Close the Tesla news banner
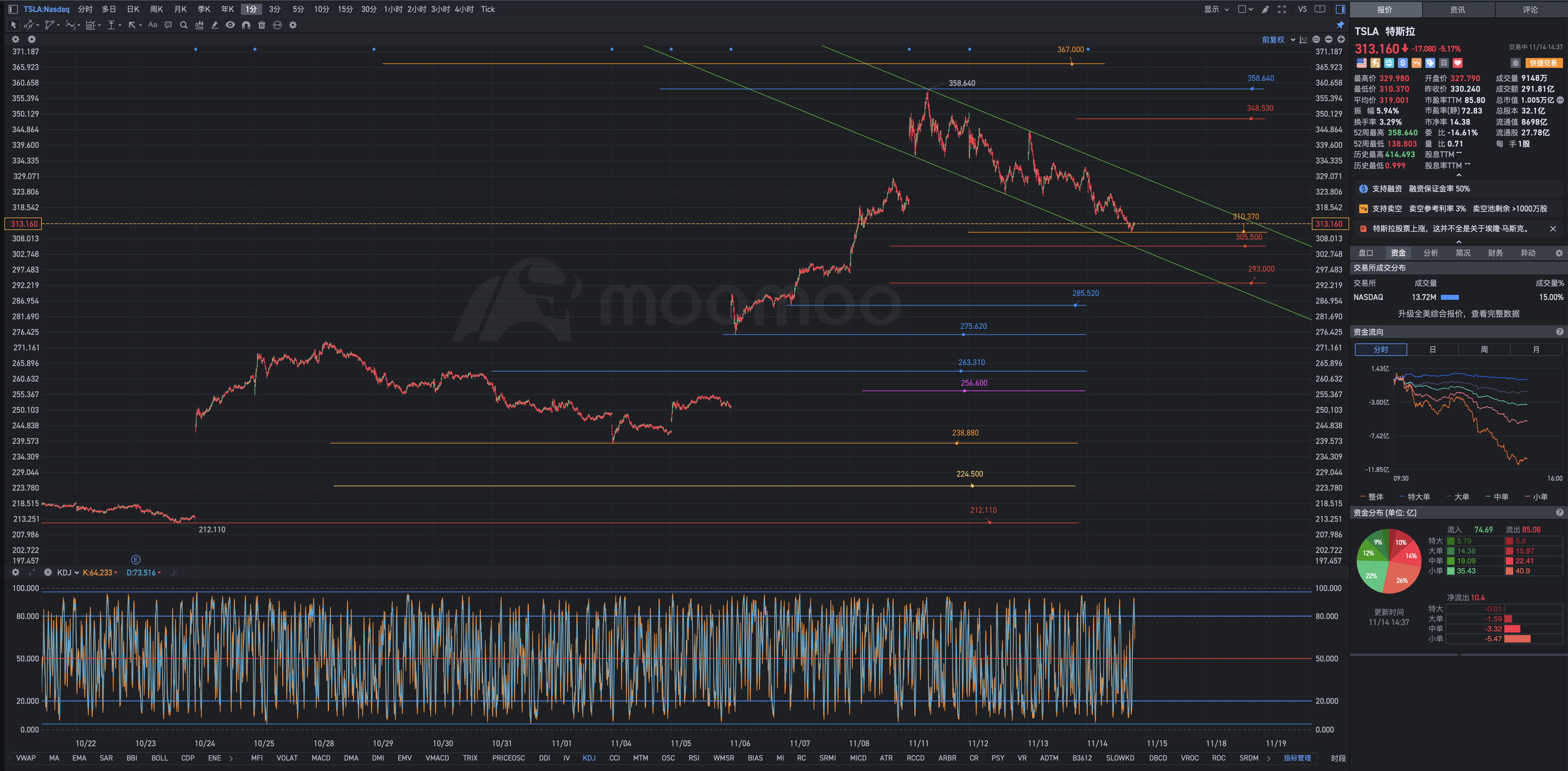Image resolution: width=1568 pixels, height=771 pixels. coord(1552,228)
